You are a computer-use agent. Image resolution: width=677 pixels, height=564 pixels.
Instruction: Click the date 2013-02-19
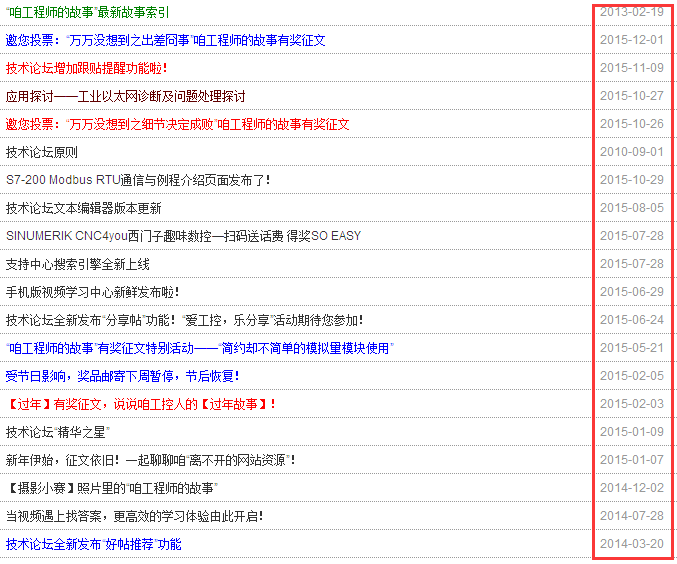tap(632, 12)
